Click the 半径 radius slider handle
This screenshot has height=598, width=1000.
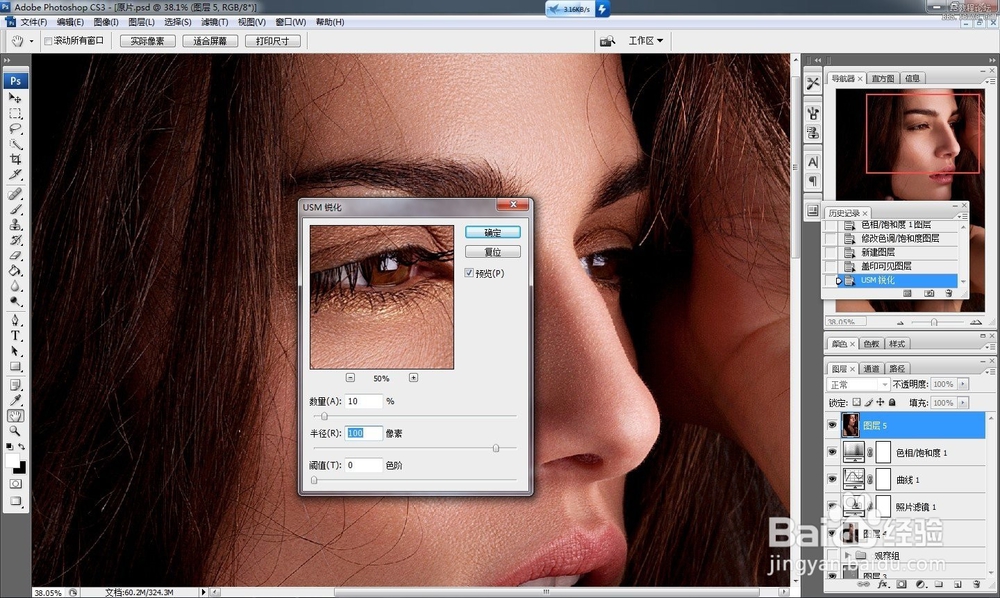[x=496, y=448]
